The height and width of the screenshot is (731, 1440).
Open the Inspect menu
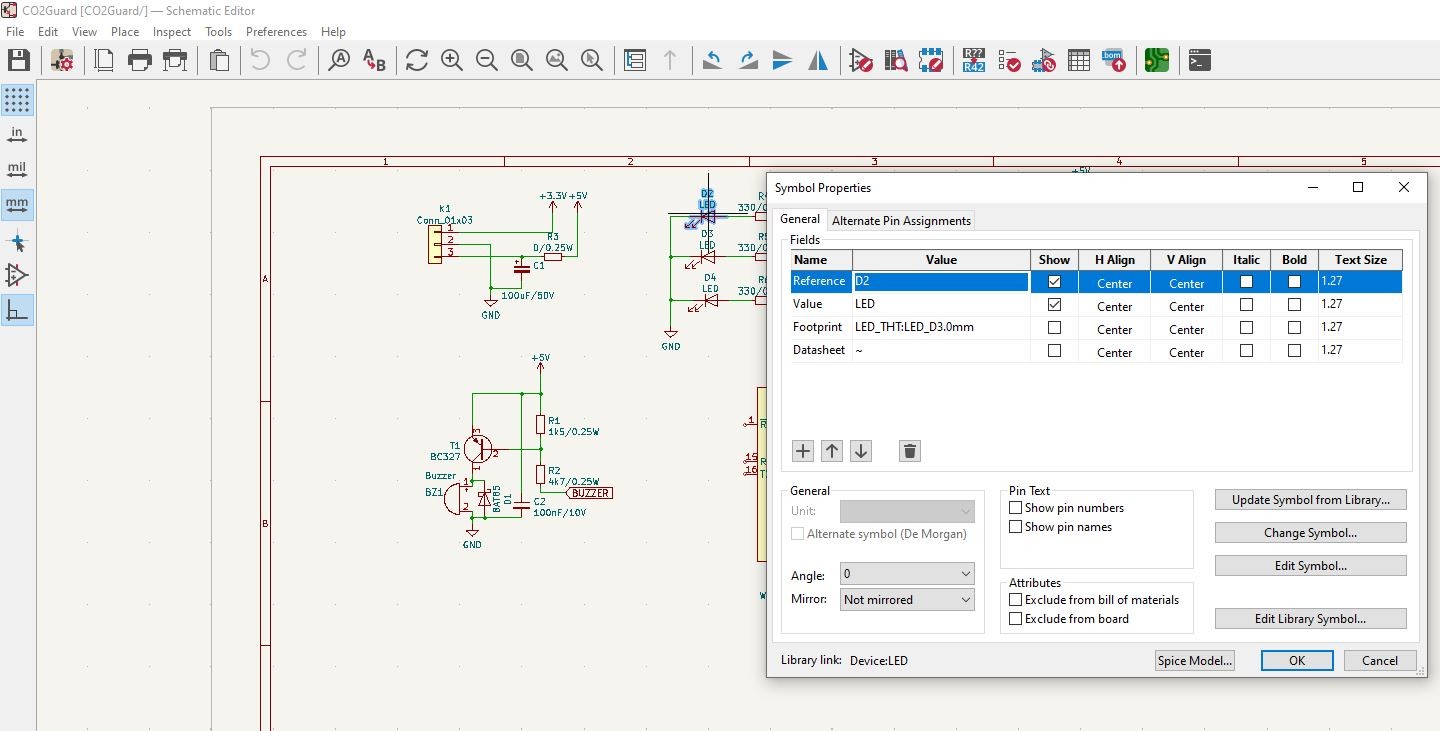click(x=172, y=31)
